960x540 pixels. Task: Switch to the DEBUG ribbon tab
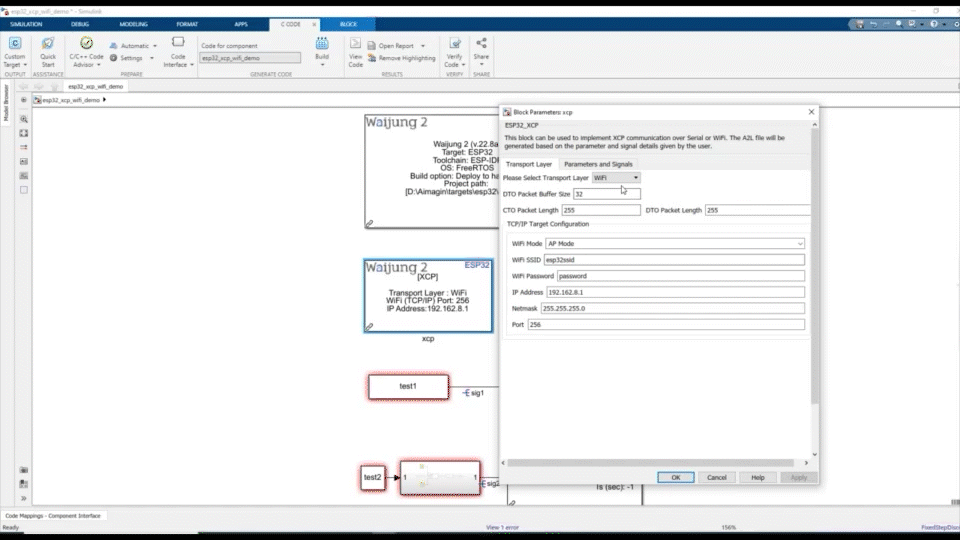click(x=80, y=24)
